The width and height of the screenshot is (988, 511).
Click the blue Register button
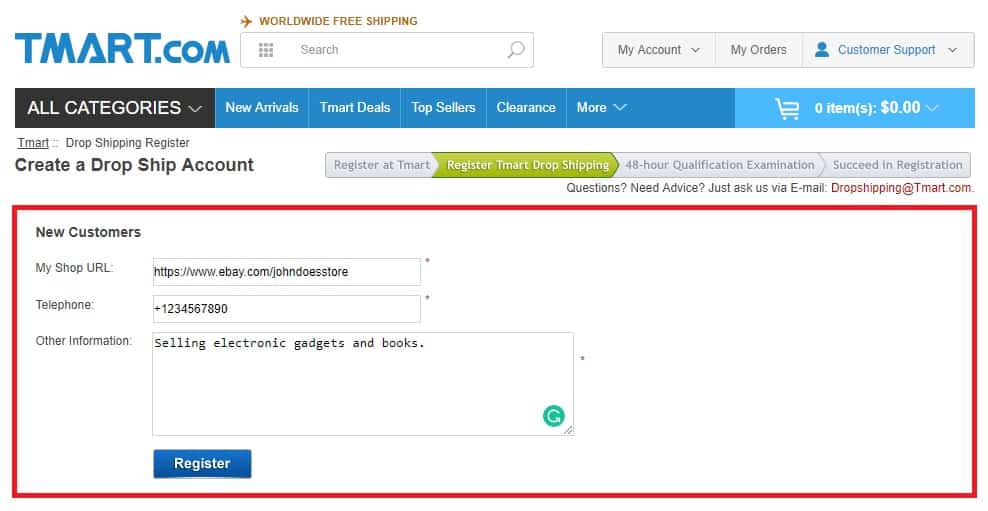click(202, 464)
